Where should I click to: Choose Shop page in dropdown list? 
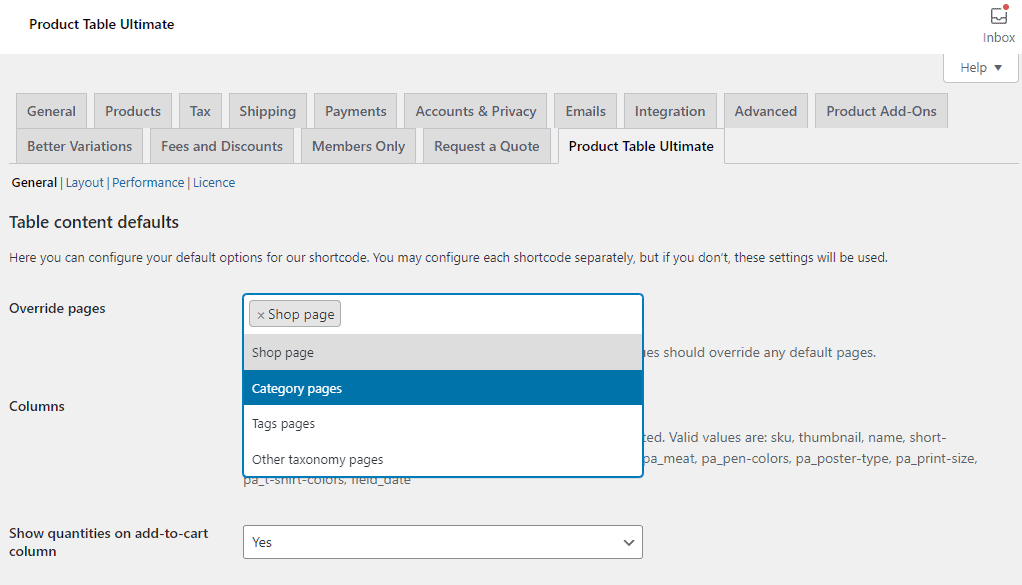[443, 352]
